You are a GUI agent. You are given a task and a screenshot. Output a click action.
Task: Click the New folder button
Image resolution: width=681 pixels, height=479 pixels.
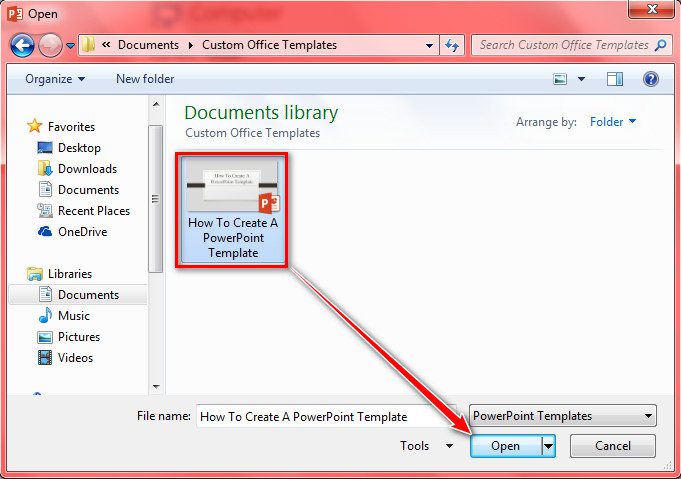click(145, 79)
